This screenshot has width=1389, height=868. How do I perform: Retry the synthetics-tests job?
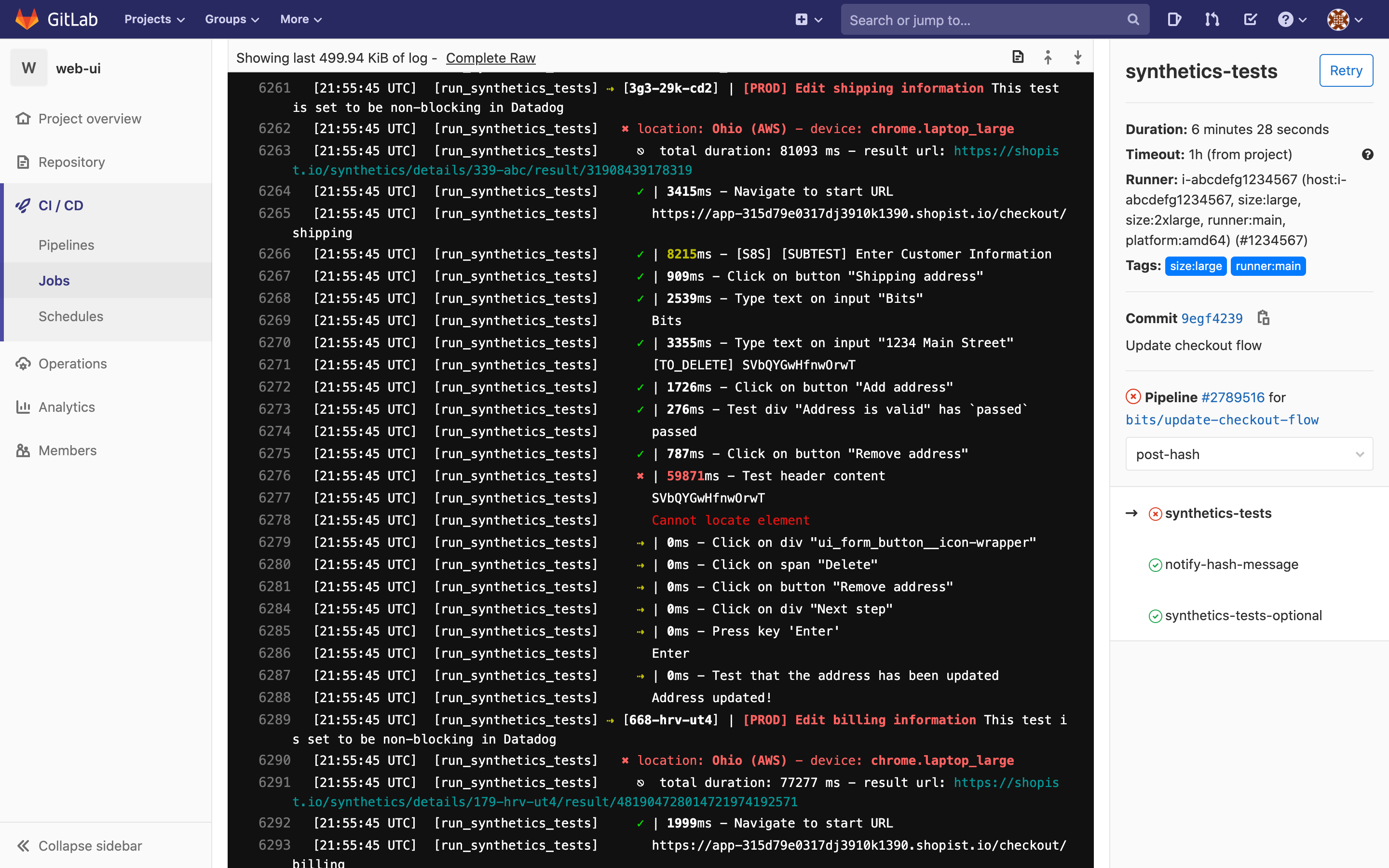[x=1346, y=70]
